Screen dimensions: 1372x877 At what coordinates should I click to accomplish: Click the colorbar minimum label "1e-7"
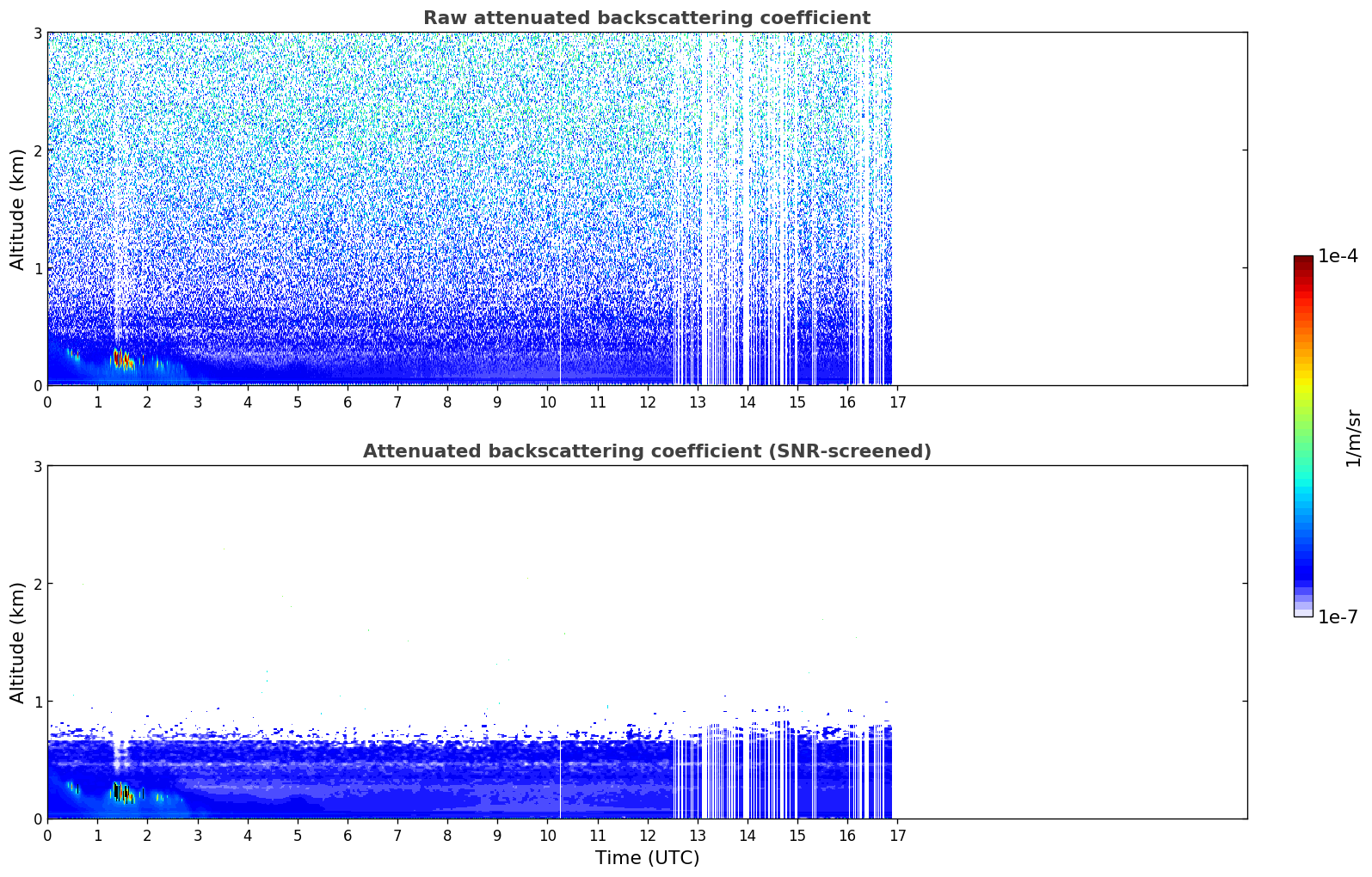(1338, 617)
